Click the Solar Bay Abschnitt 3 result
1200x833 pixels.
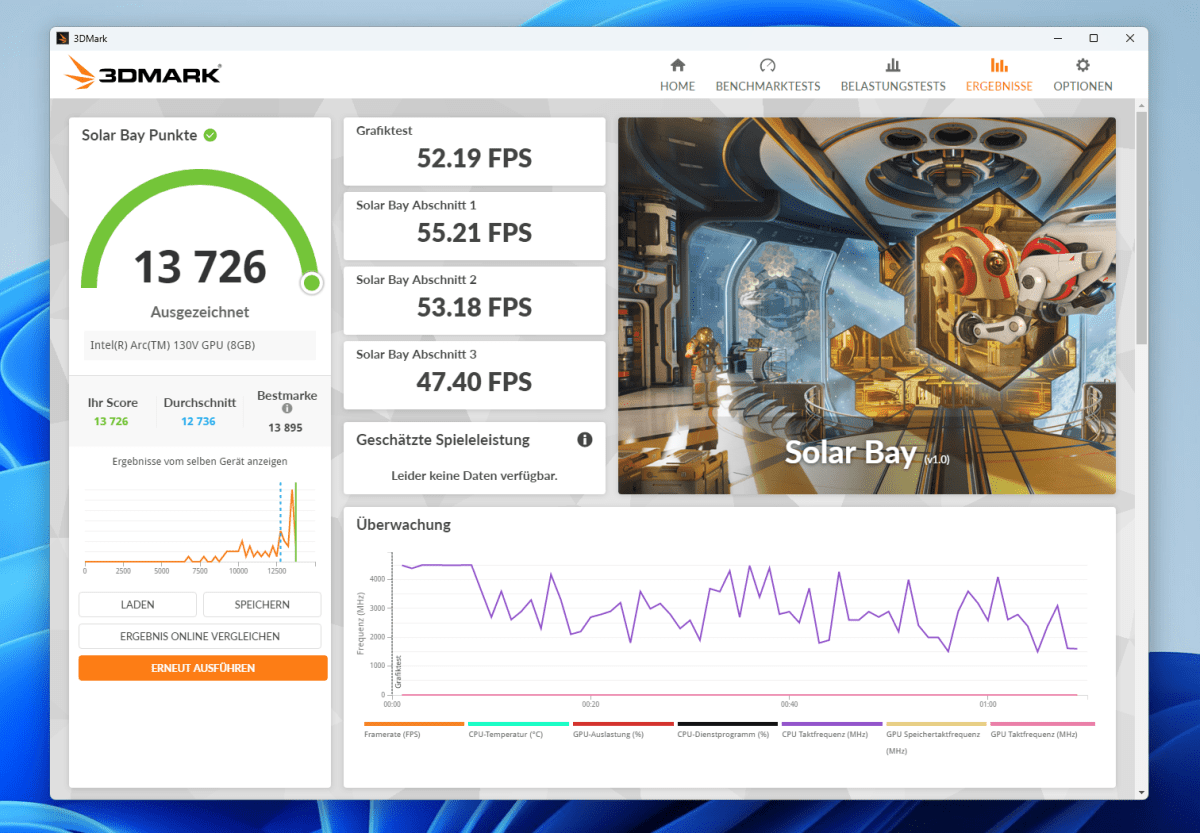click(474, 375)
